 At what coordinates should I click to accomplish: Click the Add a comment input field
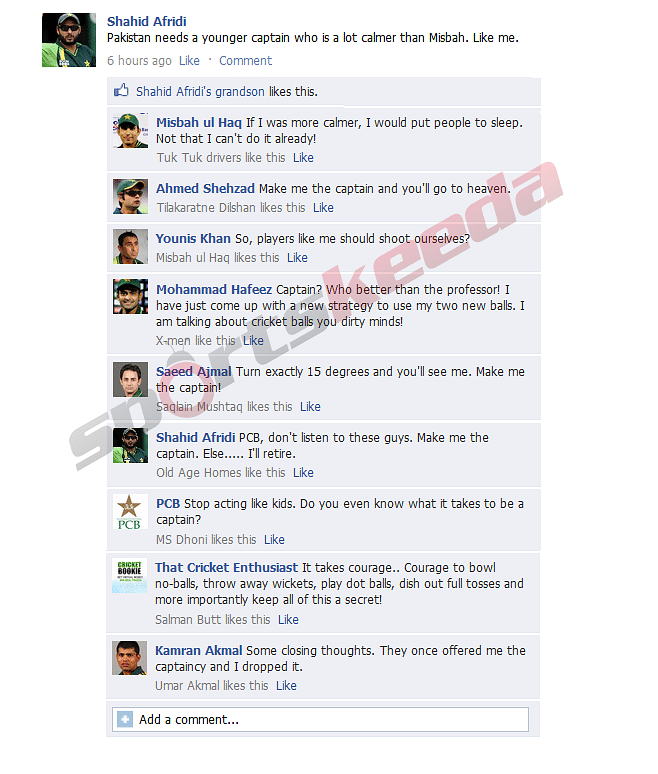(320, 719)
